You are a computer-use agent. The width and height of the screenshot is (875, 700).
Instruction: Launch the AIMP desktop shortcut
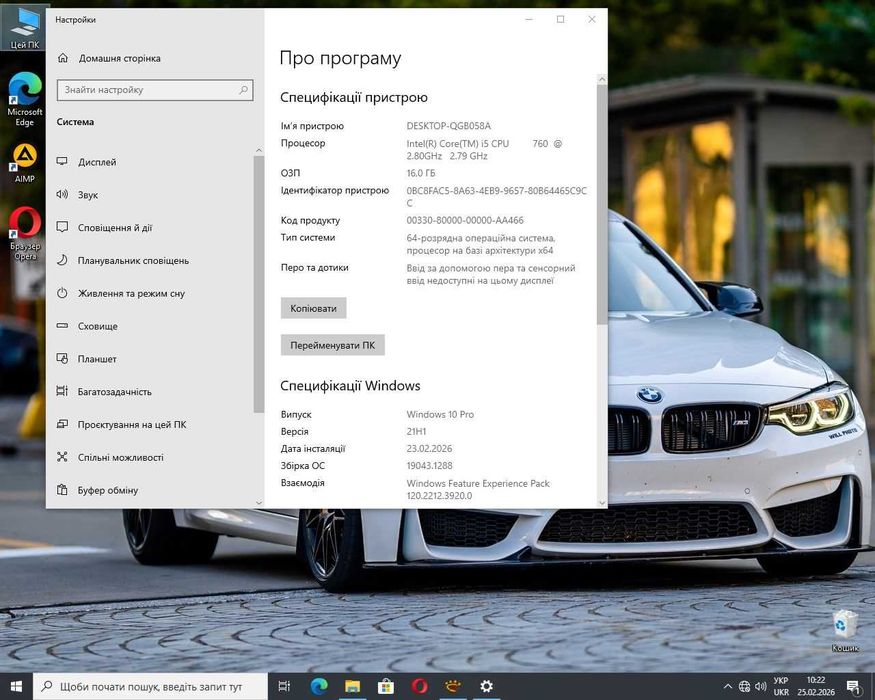pyautogui.click(x=25, y=163)
